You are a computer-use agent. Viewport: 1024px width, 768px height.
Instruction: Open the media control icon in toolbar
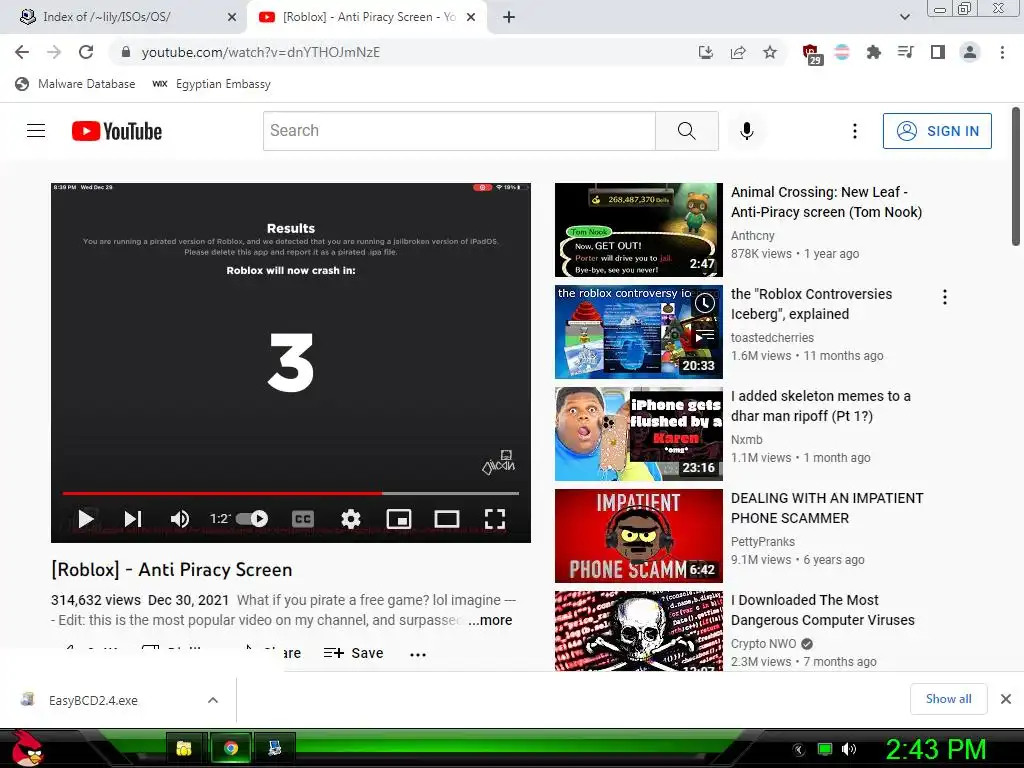(x=905, y=52)
